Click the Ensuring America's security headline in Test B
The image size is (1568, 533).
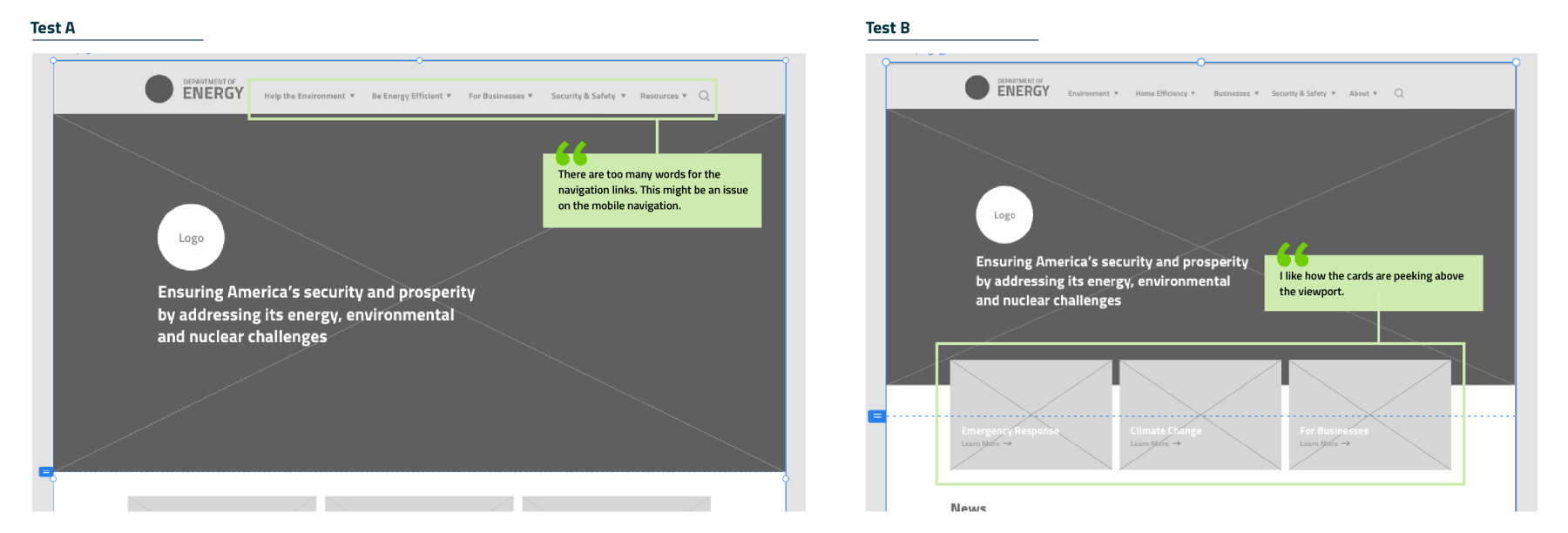[1112, 280]
